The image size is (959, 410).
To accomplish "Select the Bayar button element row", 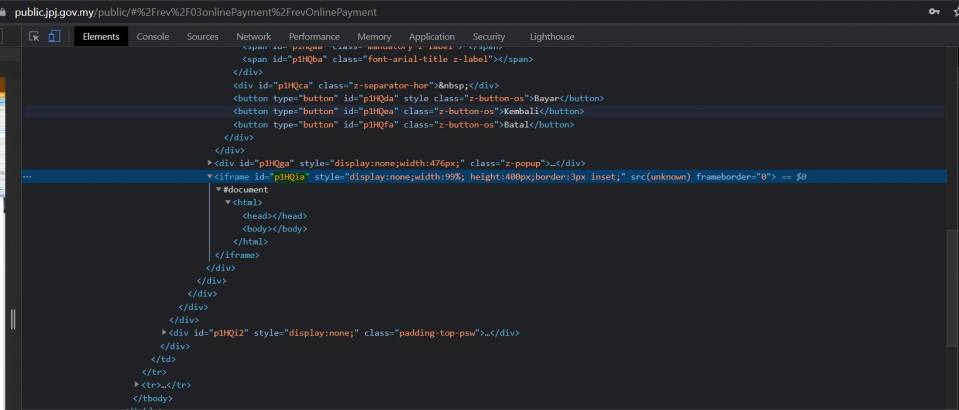I will point(418,99).
